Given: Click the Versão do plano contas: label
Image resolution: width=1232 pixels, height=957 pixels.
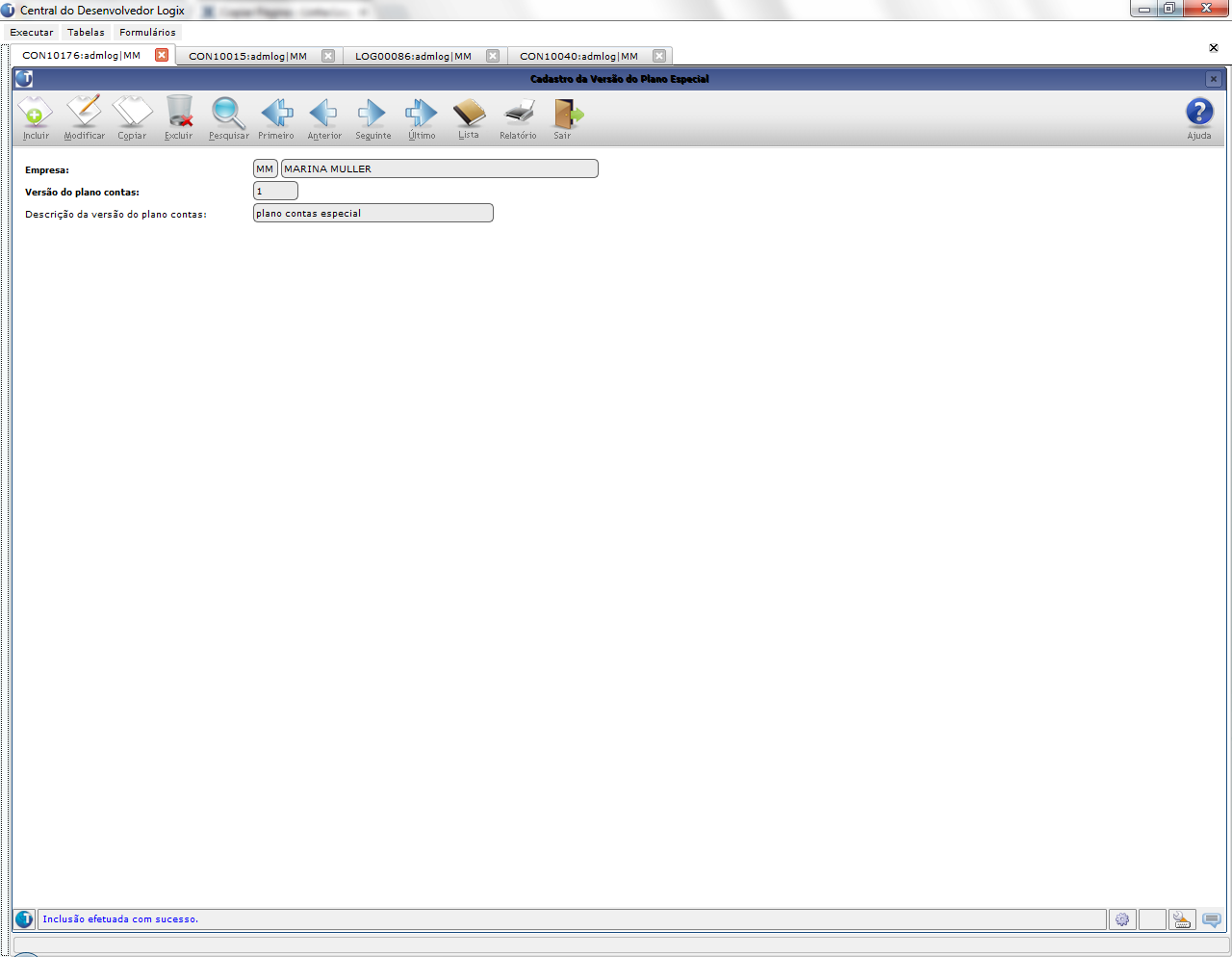Looking at the screenshot, I should tap(82, 193).
